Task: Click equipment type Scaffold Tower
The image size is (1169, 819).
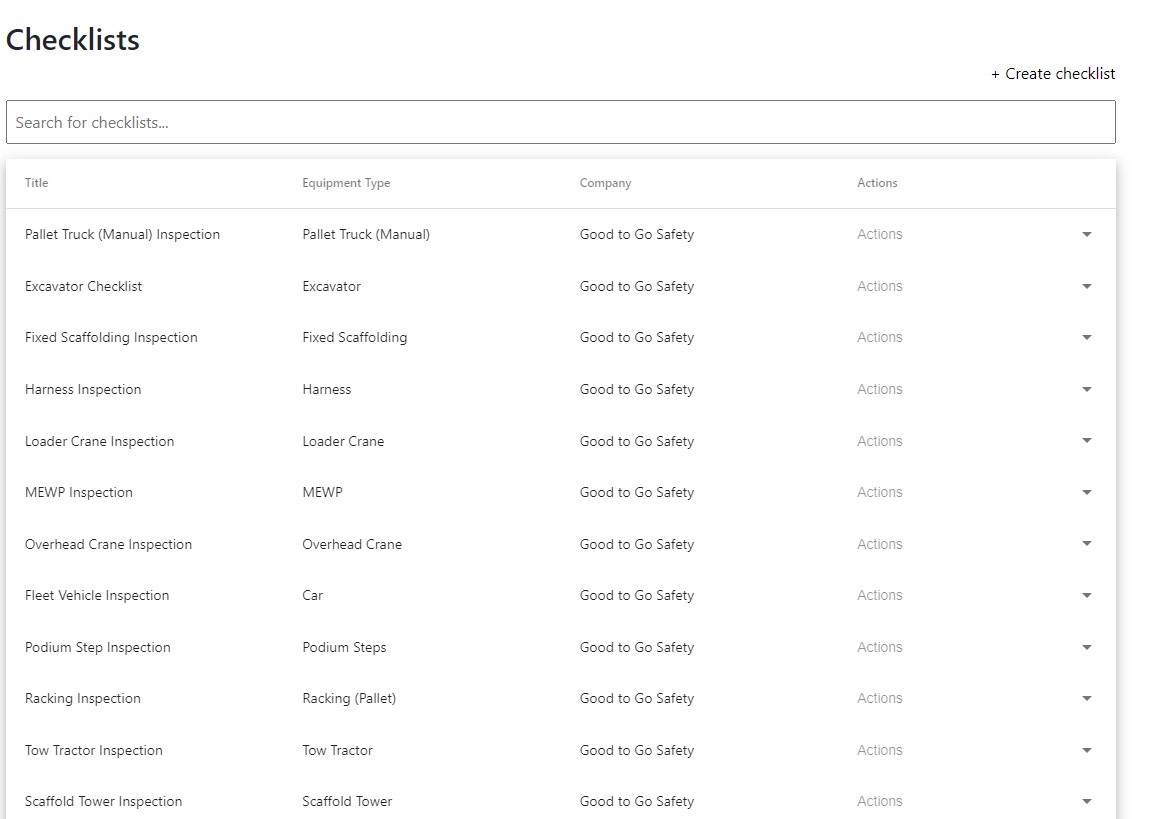Action: 347,801
